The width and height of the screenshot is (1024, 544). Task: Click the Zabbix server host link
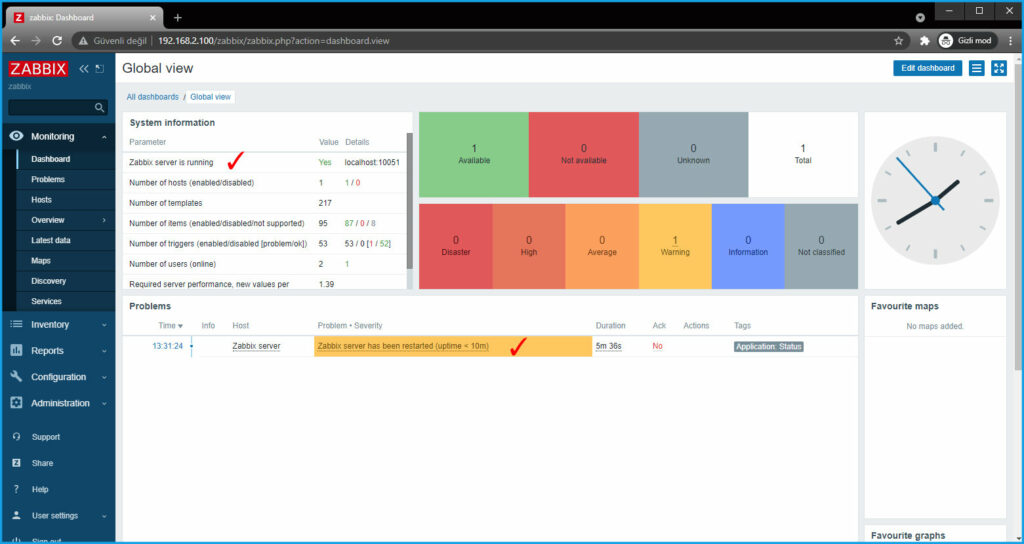(x=256, y=346)
